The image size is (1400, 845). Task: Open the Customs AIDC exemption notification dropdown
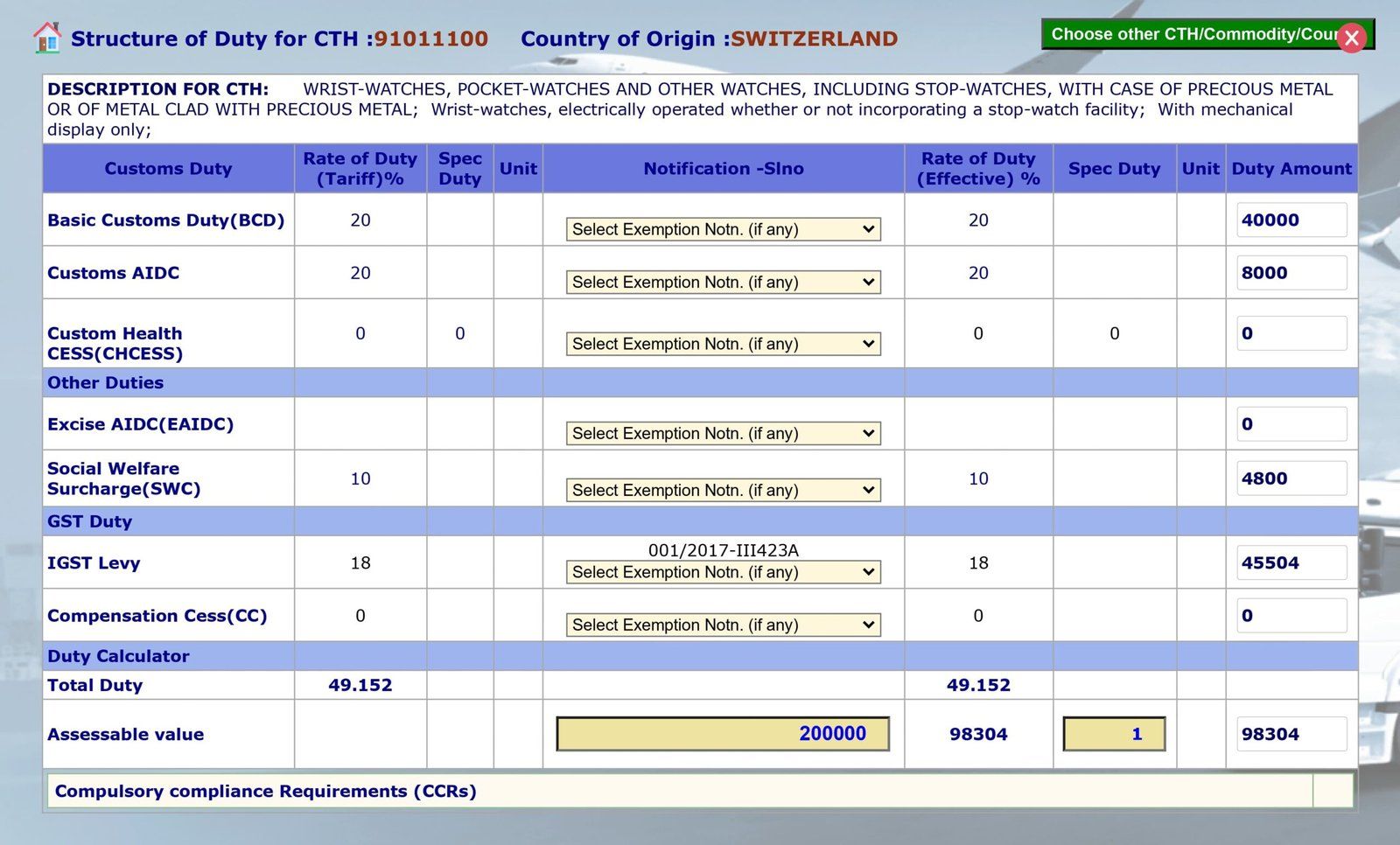point(722,282)
